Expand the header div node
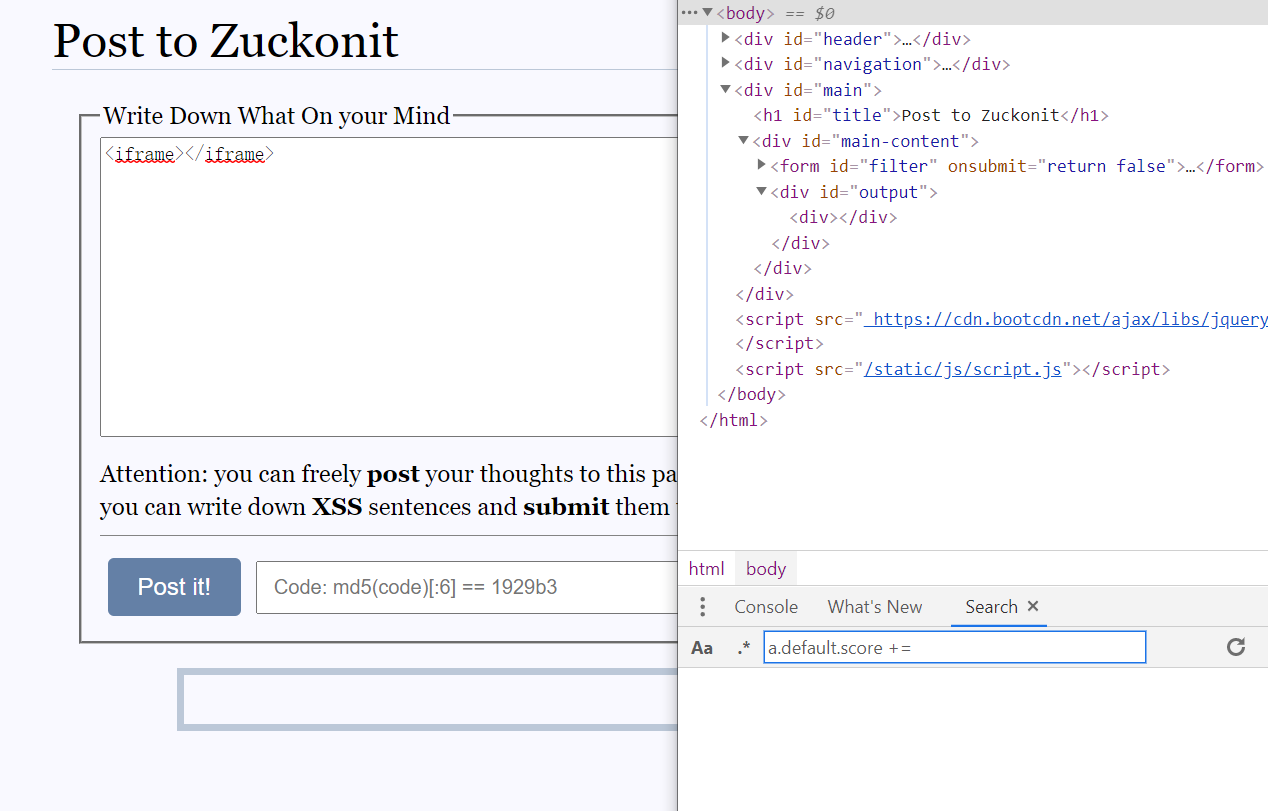The width and height of the screenshot is (1268, 811). 726,39
